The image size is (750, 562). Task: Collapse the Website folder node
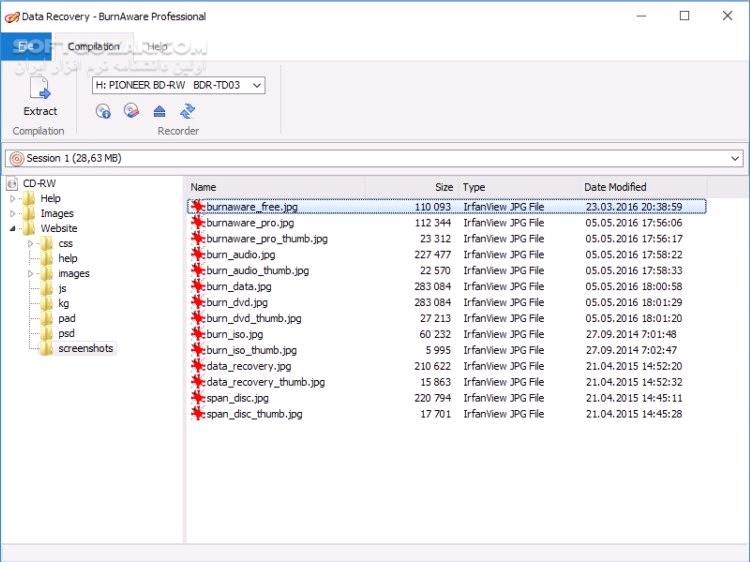12,229
